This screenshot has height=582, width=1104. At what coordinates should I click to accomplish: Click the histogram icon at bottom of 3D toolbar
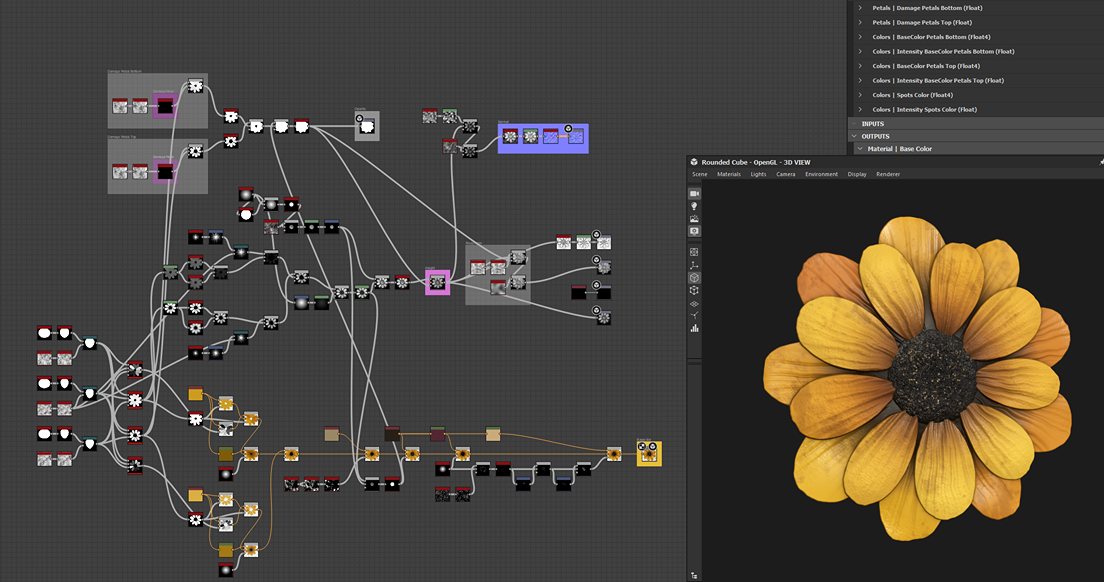(x=694, y=330)
